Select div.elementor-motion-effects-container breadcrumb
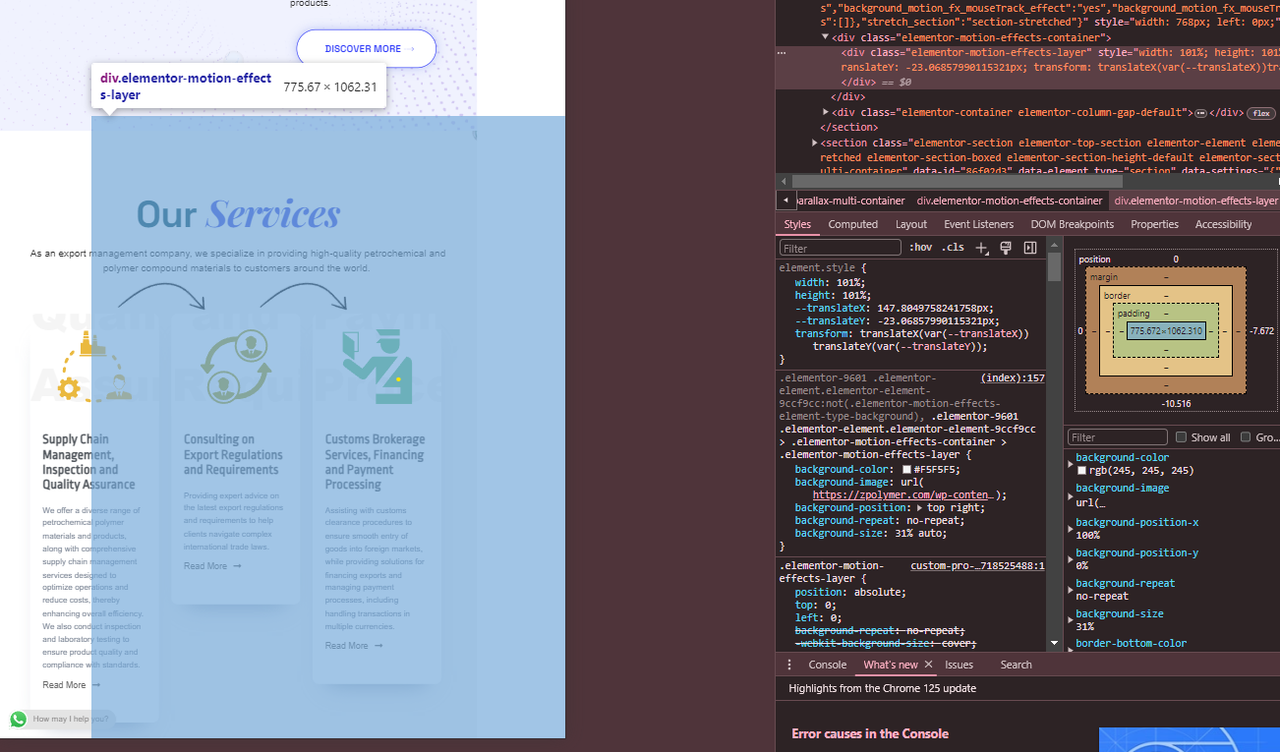This screenshot has height=752, width=1280. click(x=1009, y=201)
